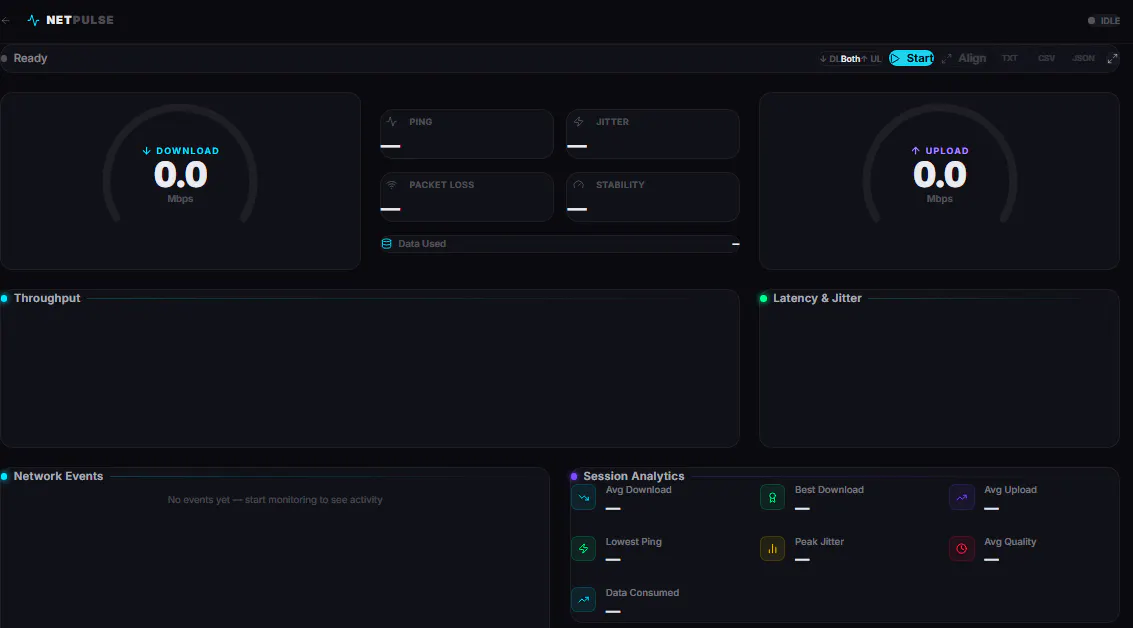Image resolution: width=1133 pixels, height=628 pixels.
Task: Click the Peak Jitter bar chart icon
Action: point(772,549)
